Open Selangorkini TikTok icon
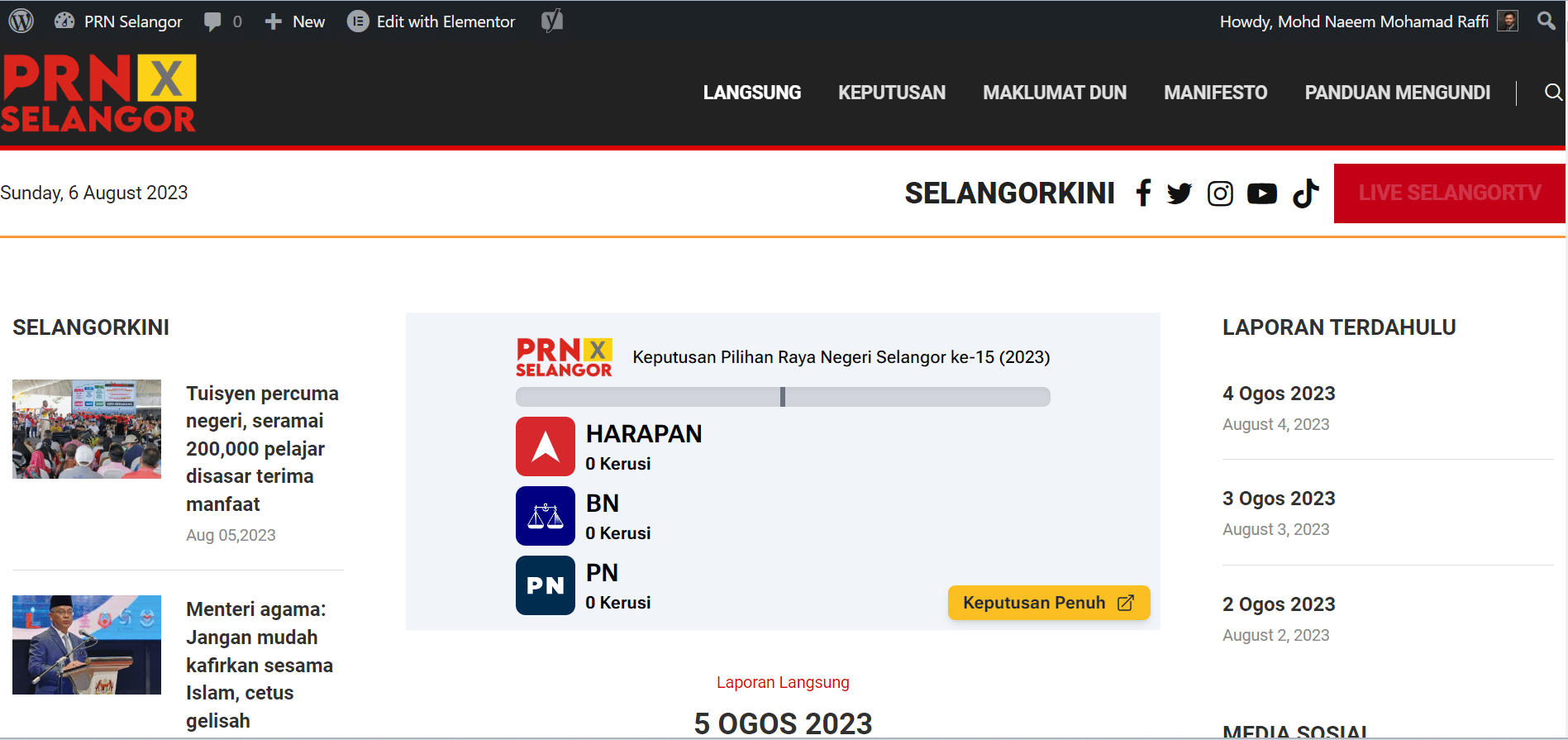1568x740 pixels. pyautogui.click(x=1306, y=193)
